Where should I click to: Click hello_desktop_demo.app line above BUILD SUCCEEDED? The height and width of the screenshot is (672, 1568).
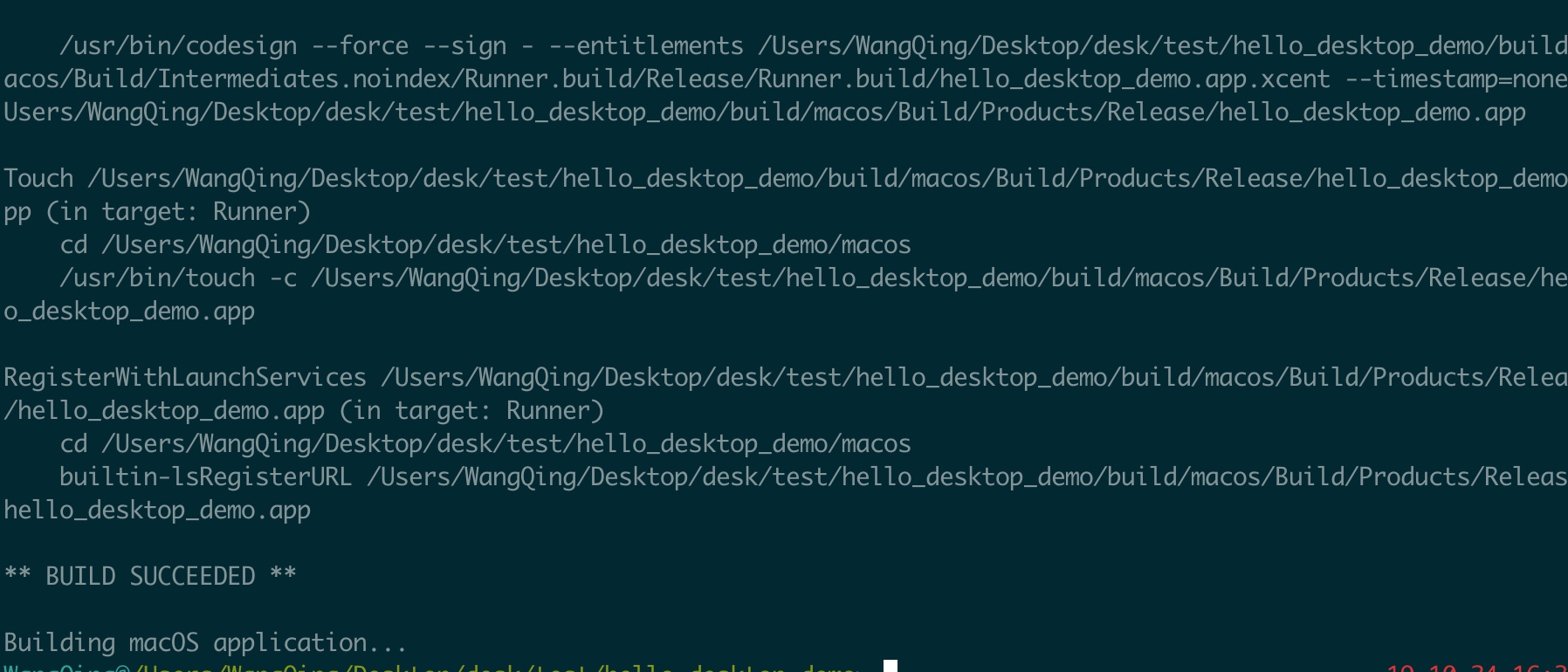coord(157,510)
